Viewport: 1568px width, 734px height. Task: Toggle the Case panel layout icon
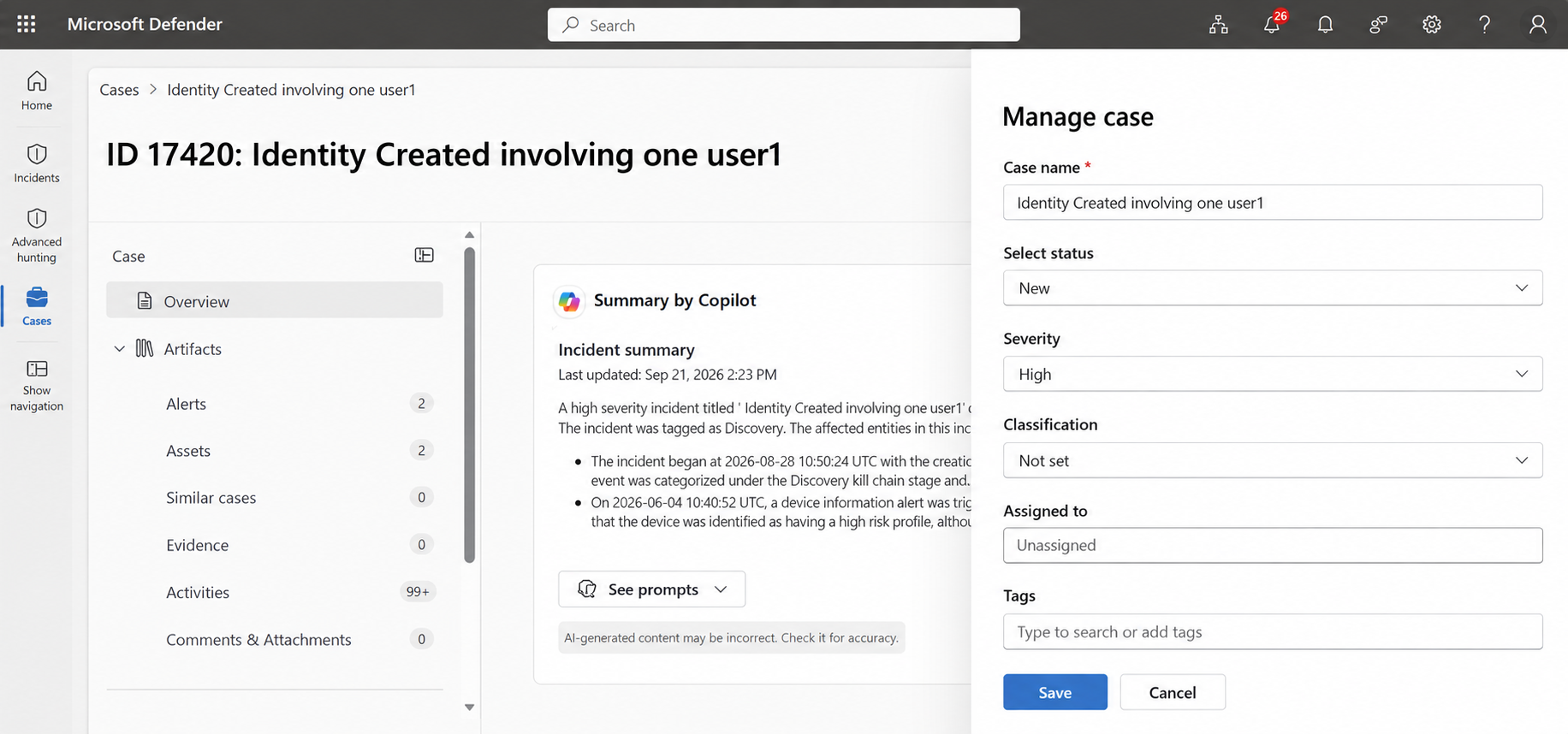click(425, 255)
